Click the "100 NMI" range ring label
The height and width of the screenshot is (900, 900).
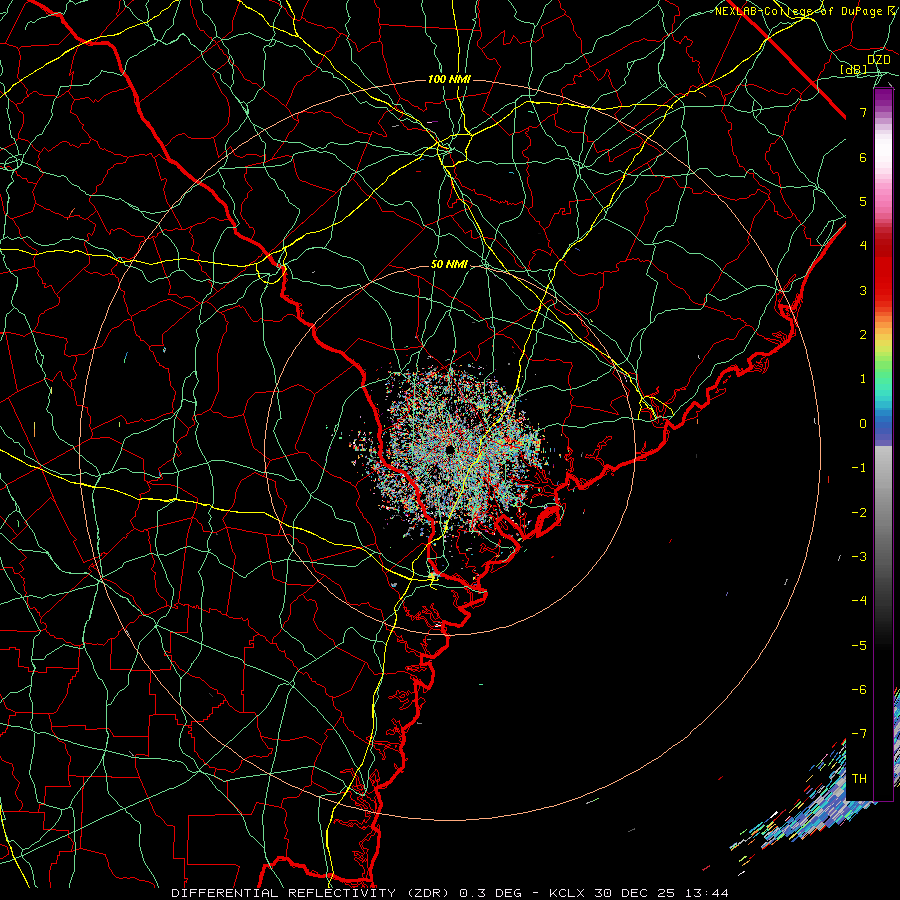pyautogui.click(x=449, y=79)
